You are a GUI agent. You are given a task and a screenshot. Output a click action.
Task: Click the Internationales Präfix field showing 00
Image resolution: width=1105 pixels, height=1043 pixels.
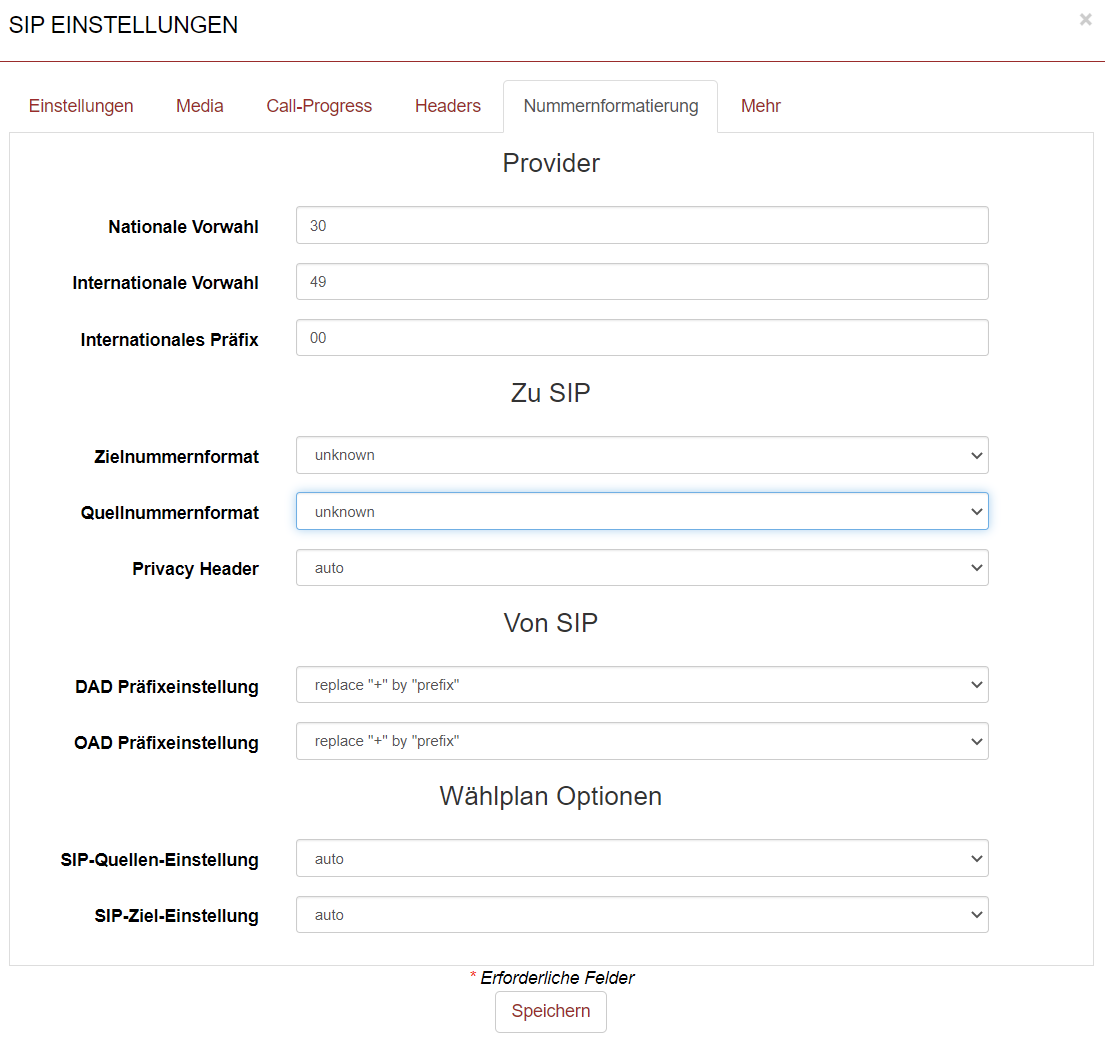tap(642, 337)
